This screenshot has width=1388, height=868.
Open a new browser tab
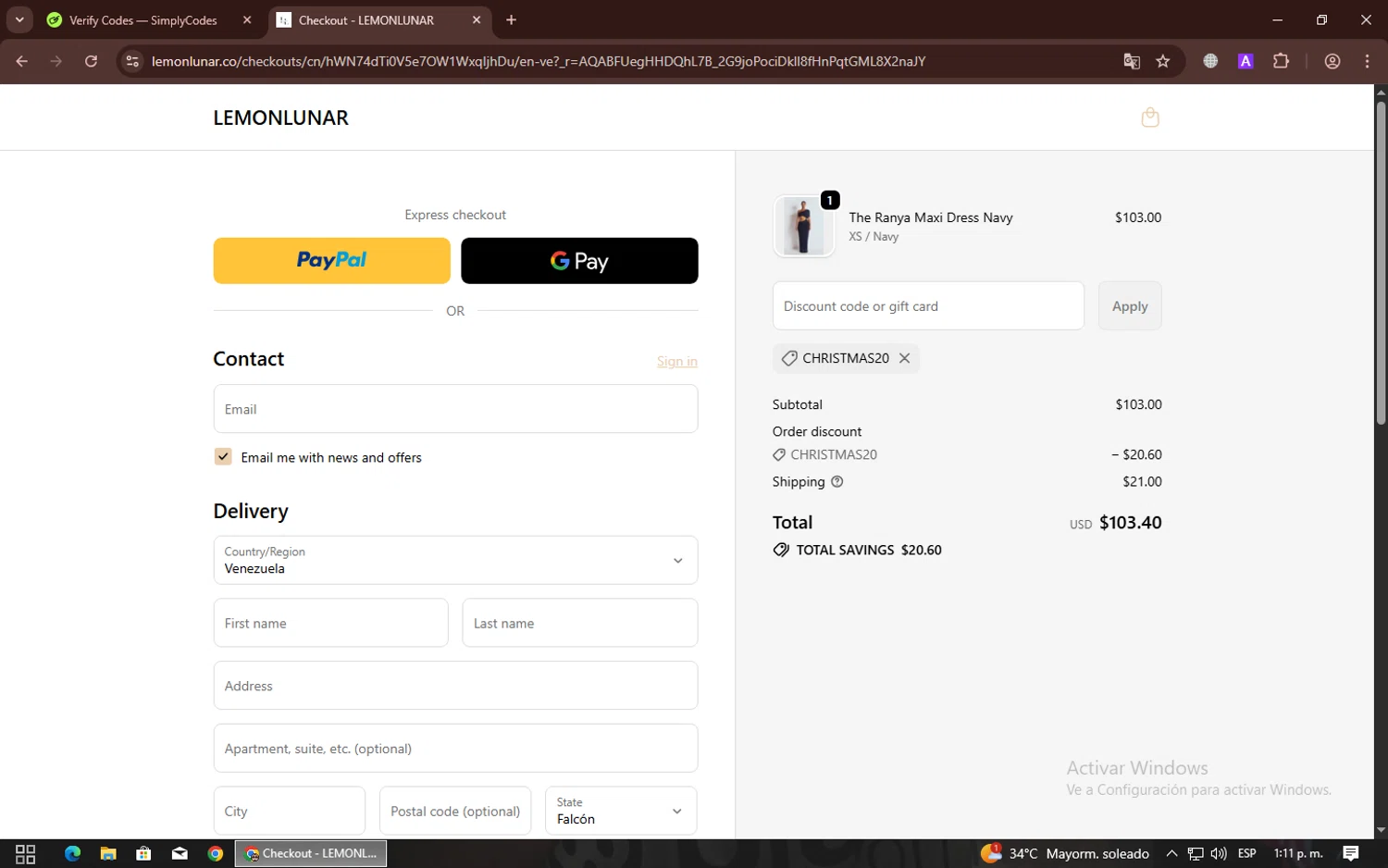511,19
